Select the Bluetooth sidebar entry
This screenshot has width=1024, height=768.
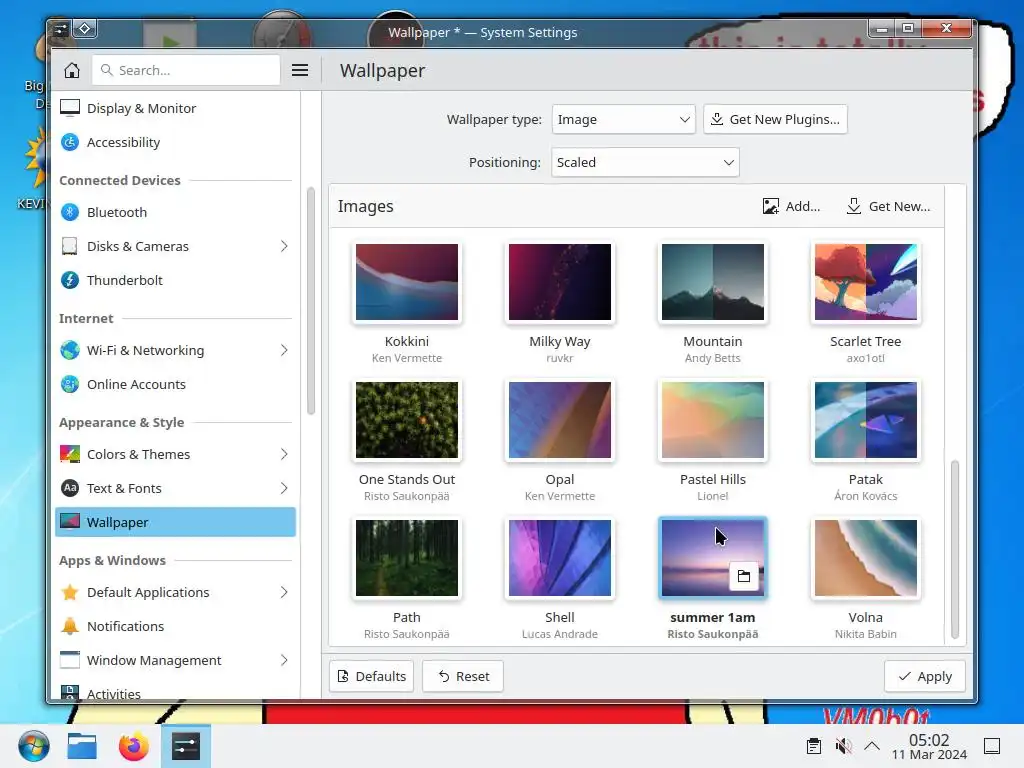175,212
